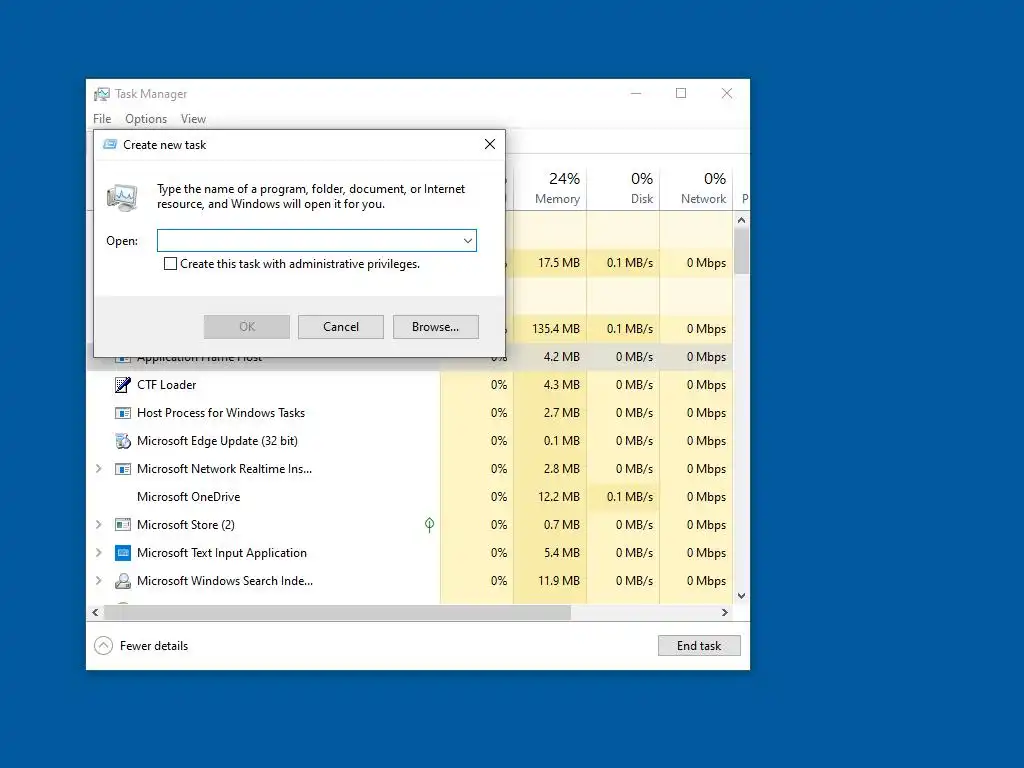Click the 135.4 MB memory value
Screen dimensions: 1024x768
pyautogui.click(x=556, y=328)
